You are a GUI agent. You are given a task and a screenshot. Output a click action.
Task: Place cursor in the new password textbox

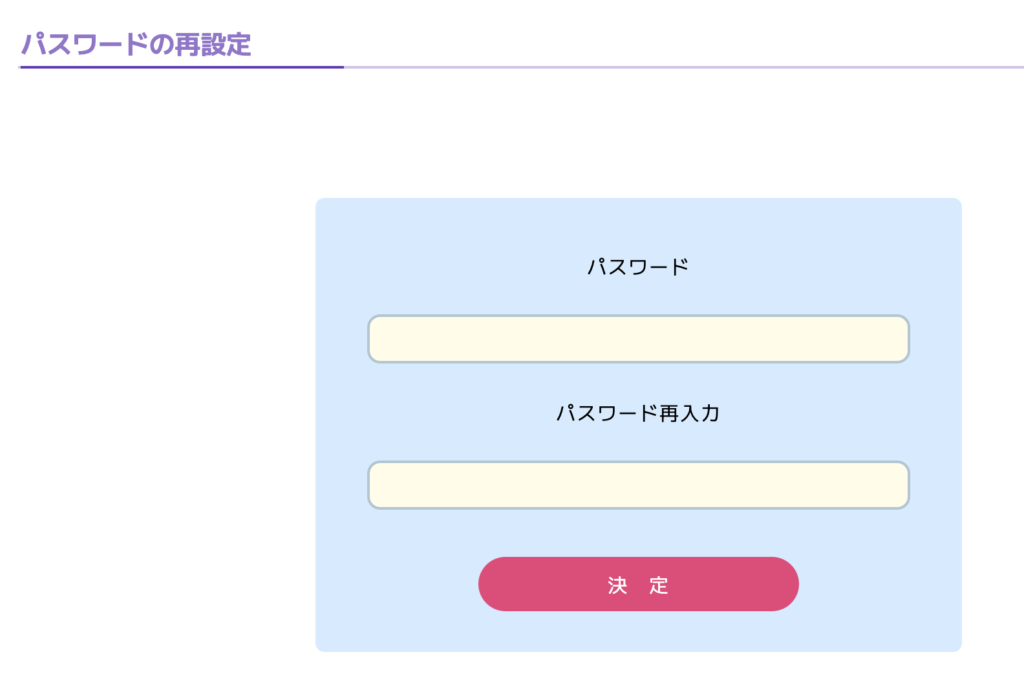point(638,339)
